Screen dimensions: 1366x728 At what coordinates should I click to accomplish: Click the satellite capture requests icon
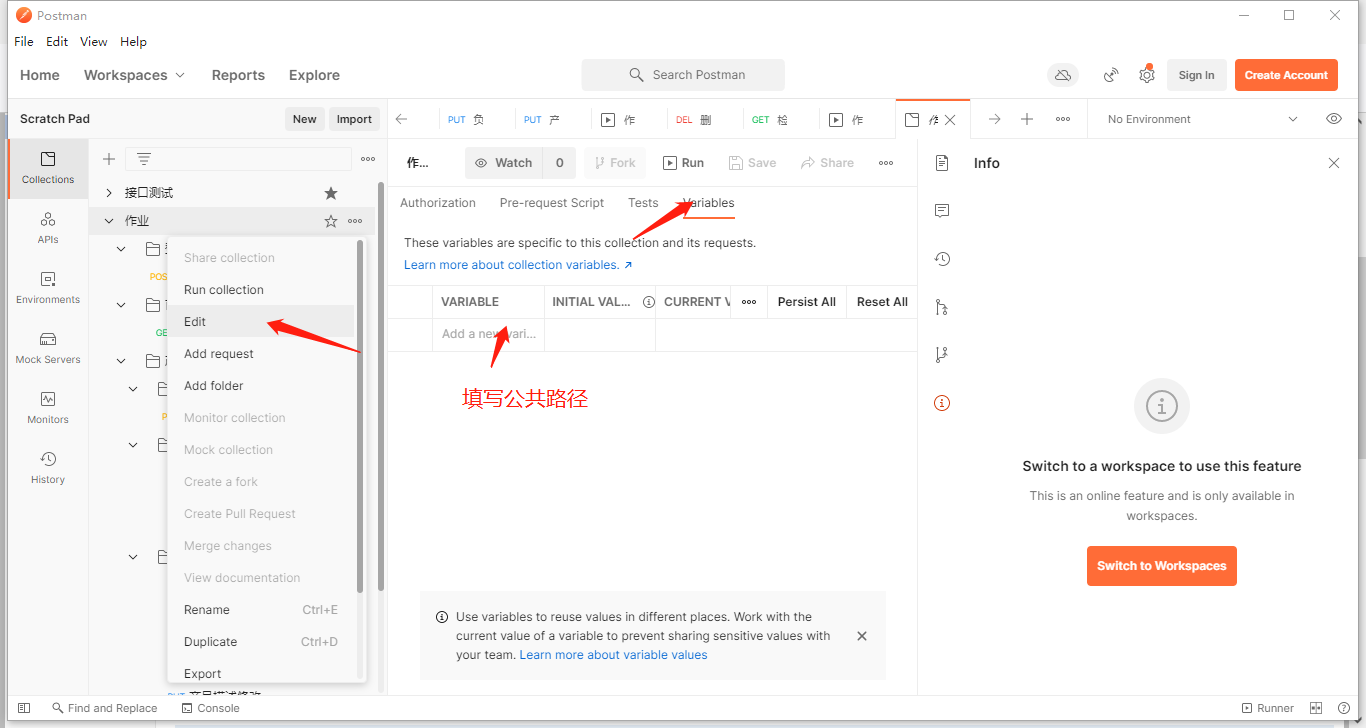click(1111, 75)
